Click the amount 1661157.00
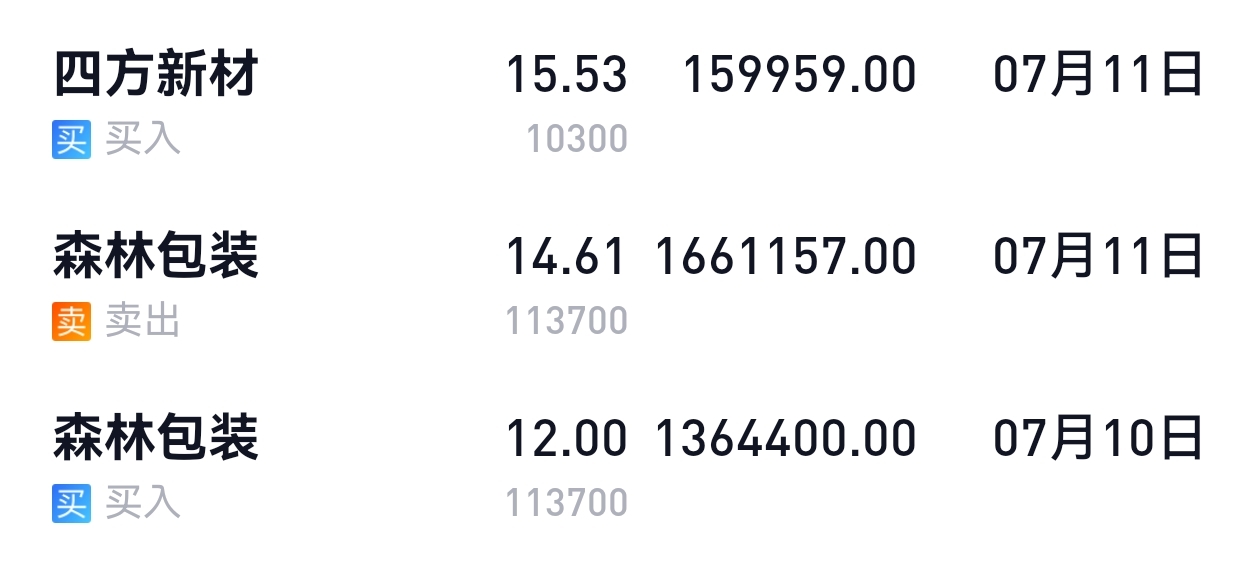This screenshot has width=1260, height=566. click(x=785, y=258)
